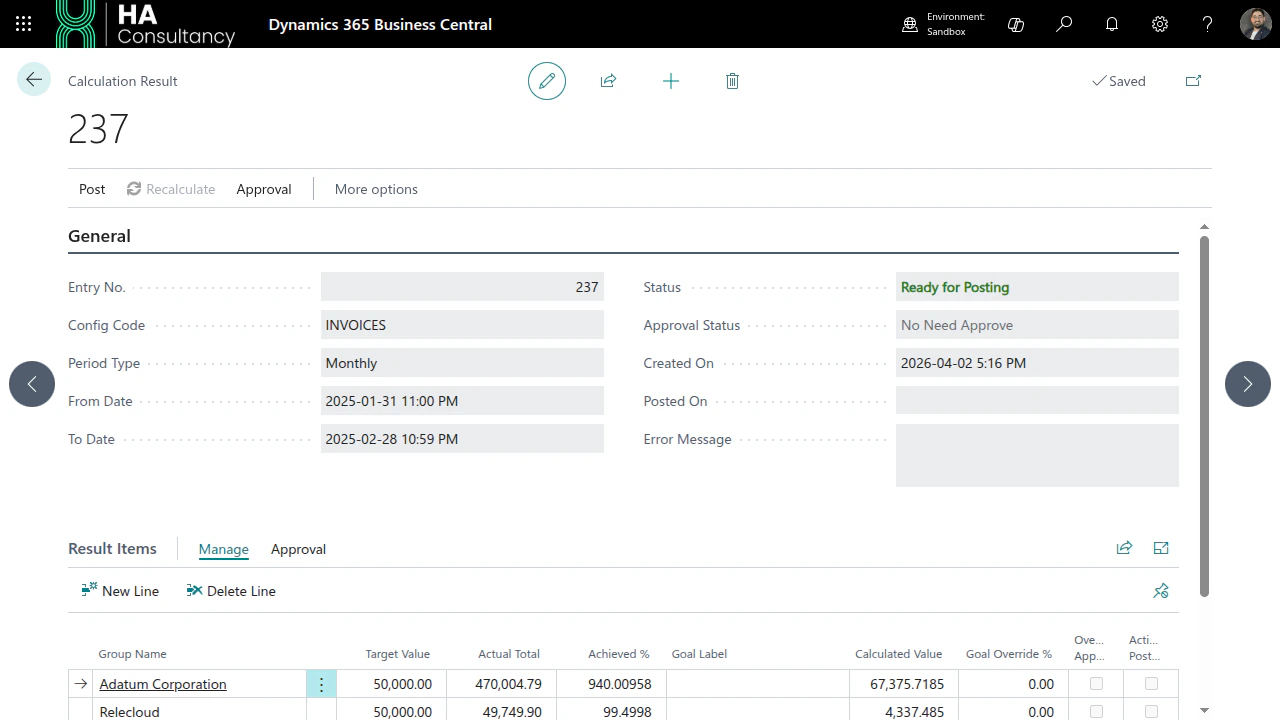Screen dimensions: 1280x720
Task: Click the Relecloud row name cell
Action: 199,712
